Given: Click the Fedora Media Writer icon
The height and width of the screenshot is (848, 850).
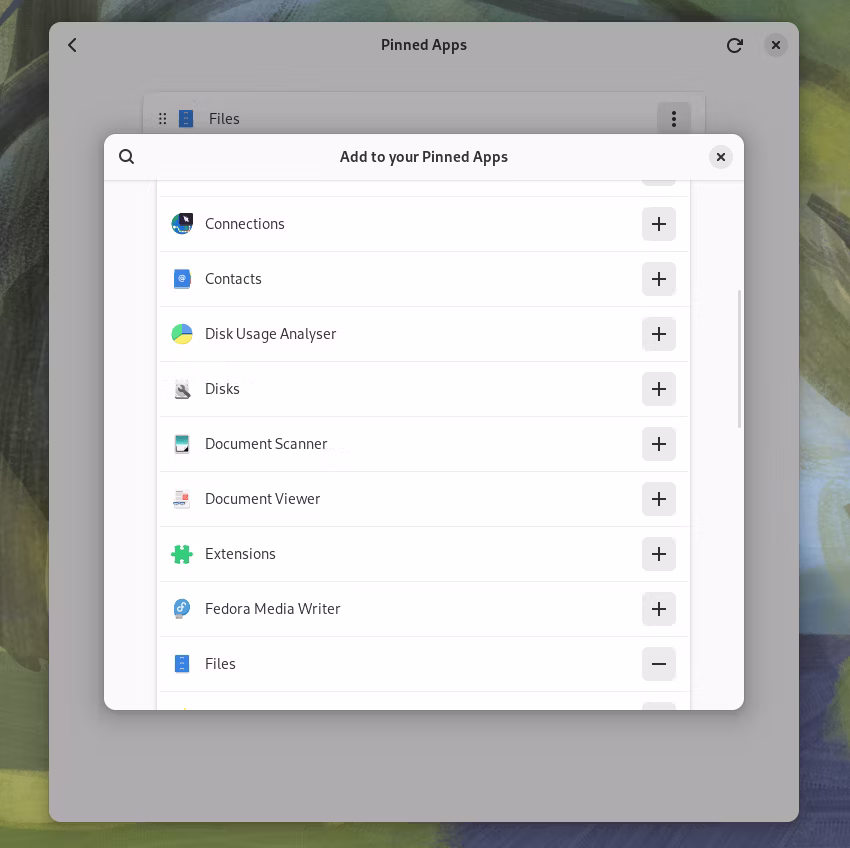Looking at the screenshot, I should [x=182, y=609].
